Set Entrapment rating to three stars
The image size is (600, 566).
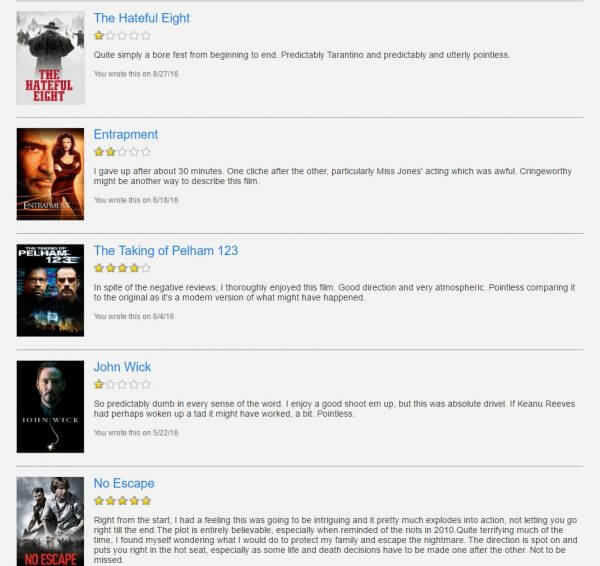click(122, 152)
